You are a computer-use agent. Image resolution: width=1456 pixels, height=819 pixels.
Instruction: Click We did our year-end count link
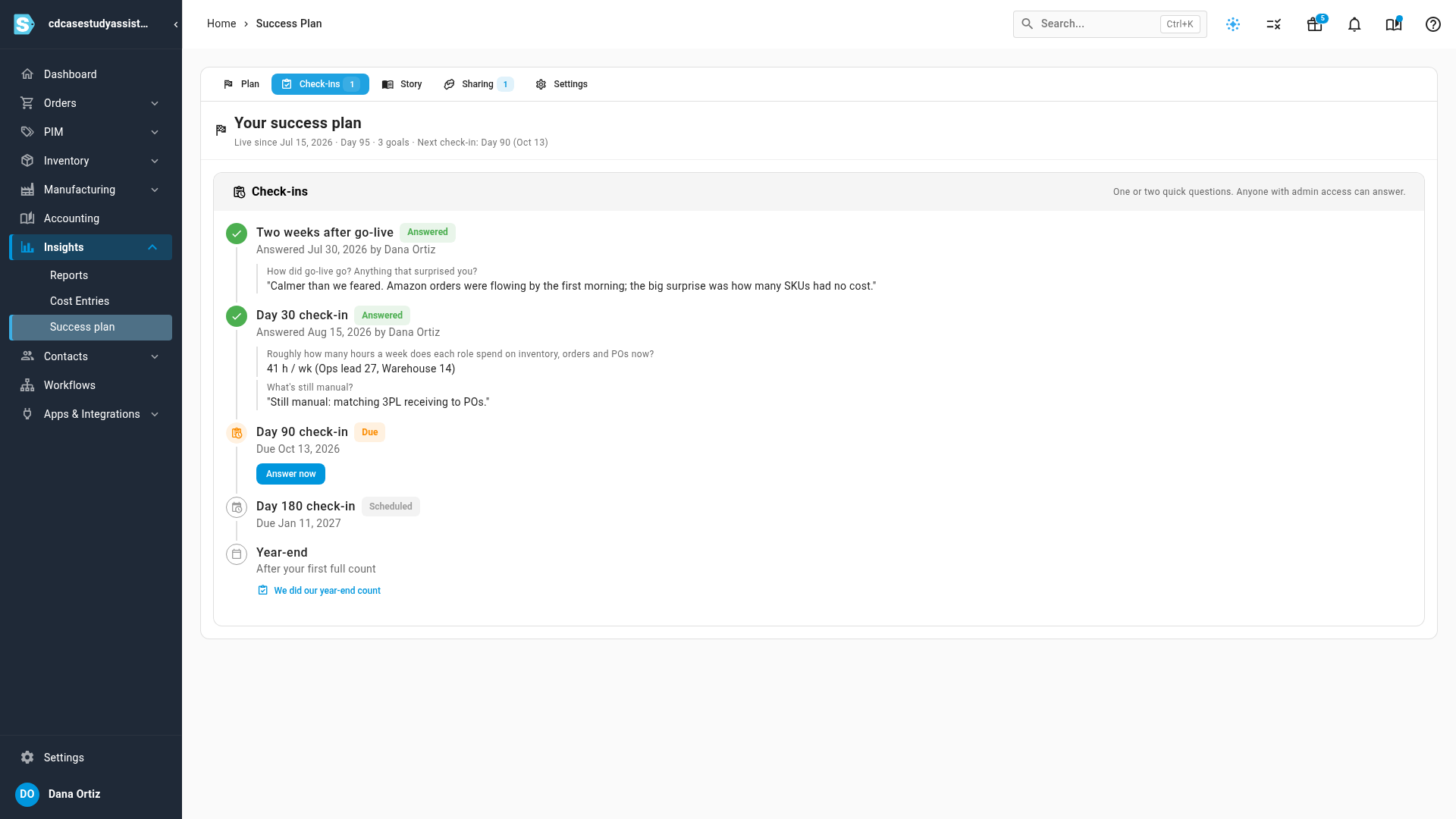coord(319,591)
